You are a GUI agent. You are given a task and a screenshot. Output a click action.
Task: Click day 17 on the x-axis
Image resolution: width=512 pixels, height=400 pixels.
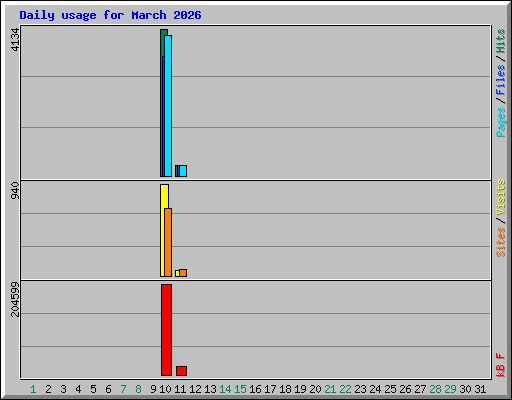[270, 389]
